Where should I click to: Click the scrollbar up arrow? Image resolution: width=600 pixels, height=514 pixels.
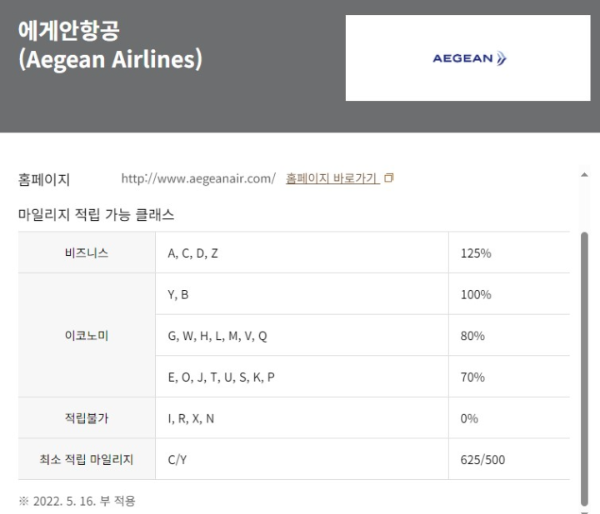coord(584,175)
